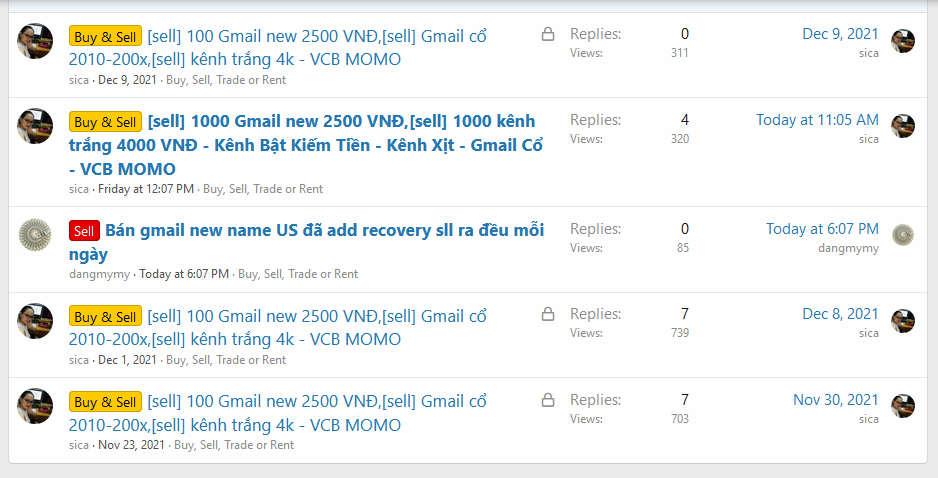
Task: Click Buy & Sell tag on 1000 Gmail thread
Action: (105, 122)
